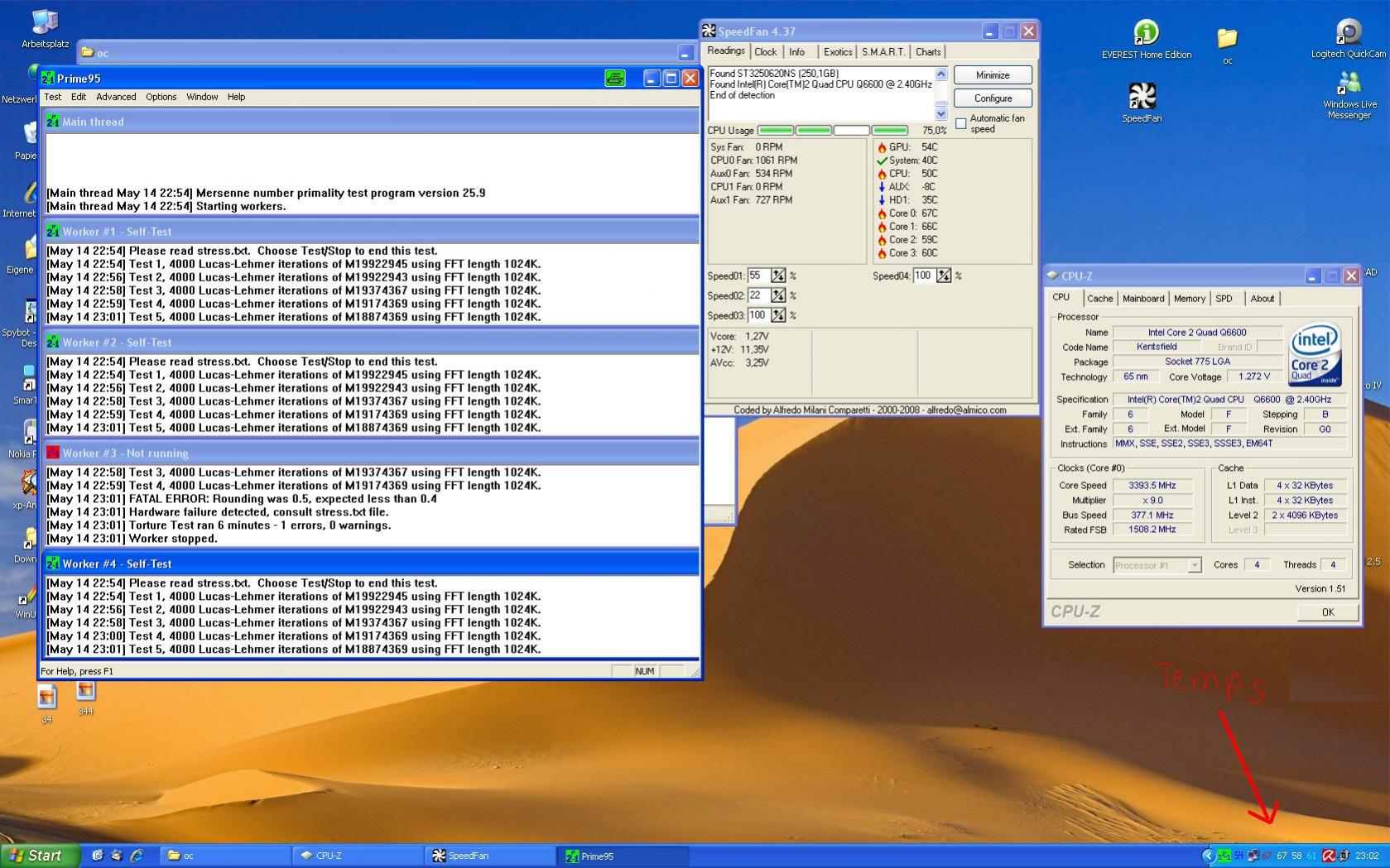Switch to the Memory tab in CPU-Z
1390x868 pixels.
1189,299
